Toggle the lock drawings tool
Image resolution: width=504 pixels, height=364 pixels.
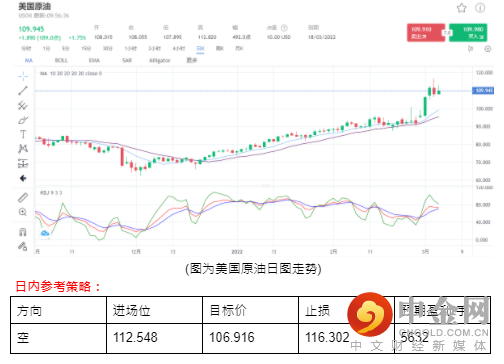[23, 246]
